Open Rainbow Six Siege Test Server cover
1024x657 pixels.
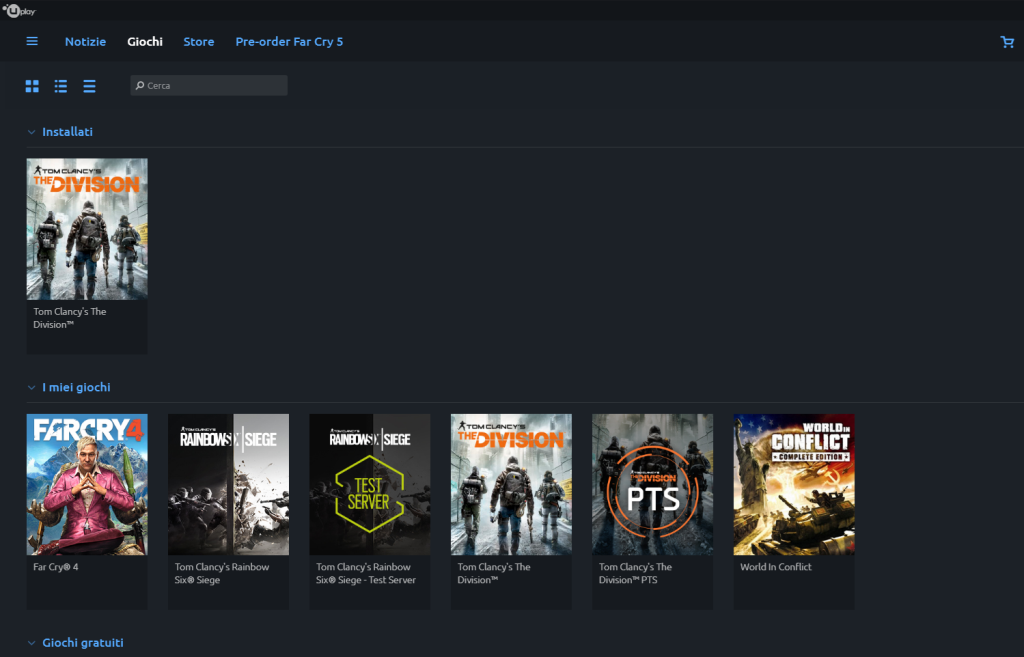370,485
